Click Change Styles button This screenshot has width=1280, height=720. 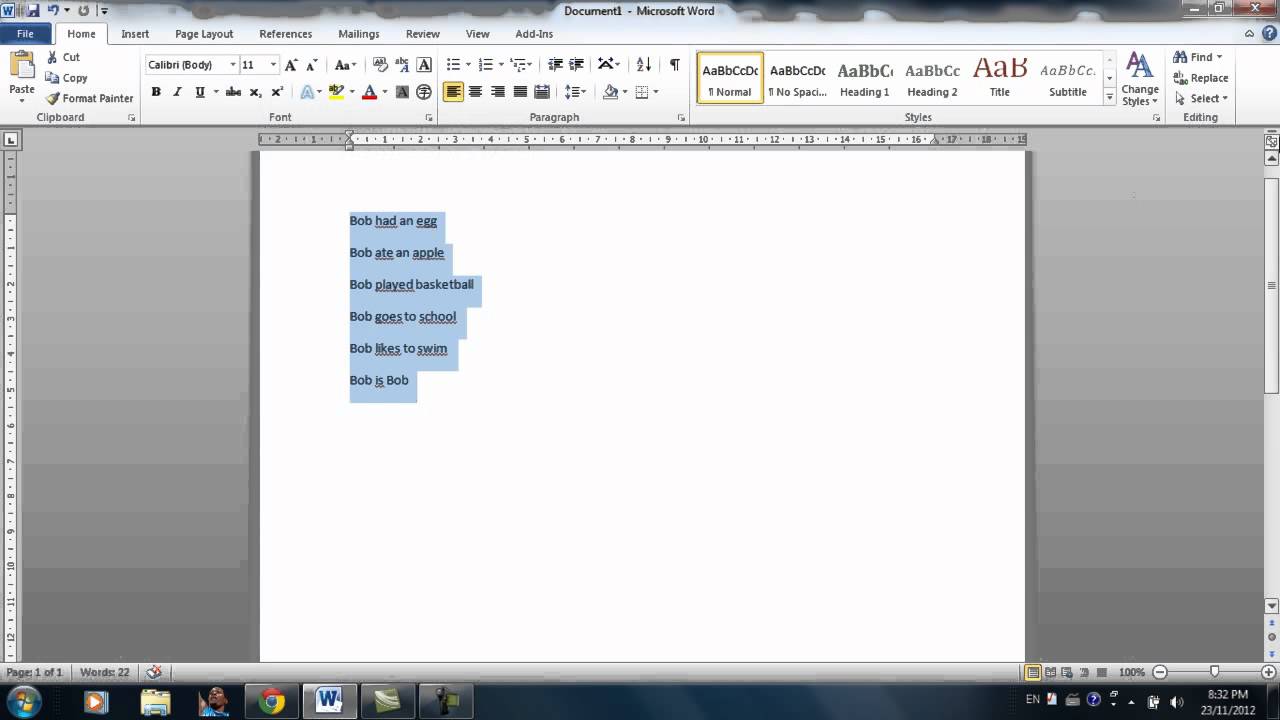[x=1140, y=78]
